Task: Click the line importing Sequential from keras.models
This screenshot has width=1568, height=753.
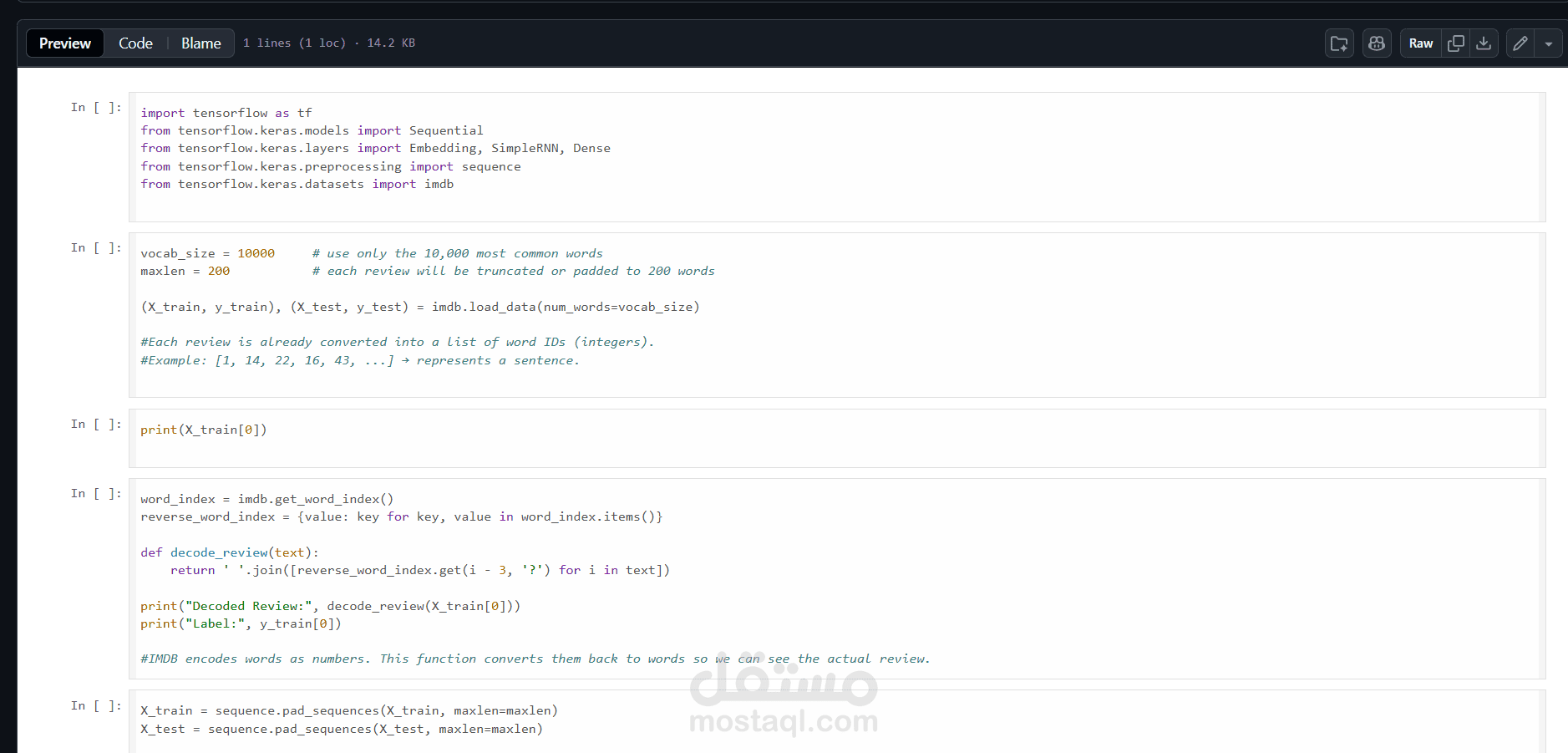Action: (312, 130)
